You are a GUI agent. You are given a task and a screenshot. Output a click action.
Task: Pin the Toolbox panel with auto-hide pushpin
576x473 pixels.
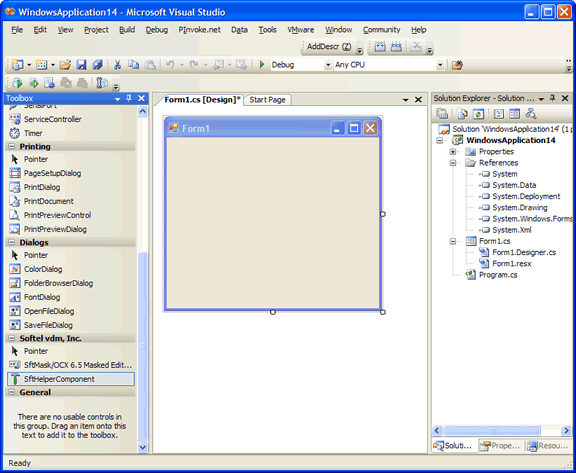click(x=129, y=98)
